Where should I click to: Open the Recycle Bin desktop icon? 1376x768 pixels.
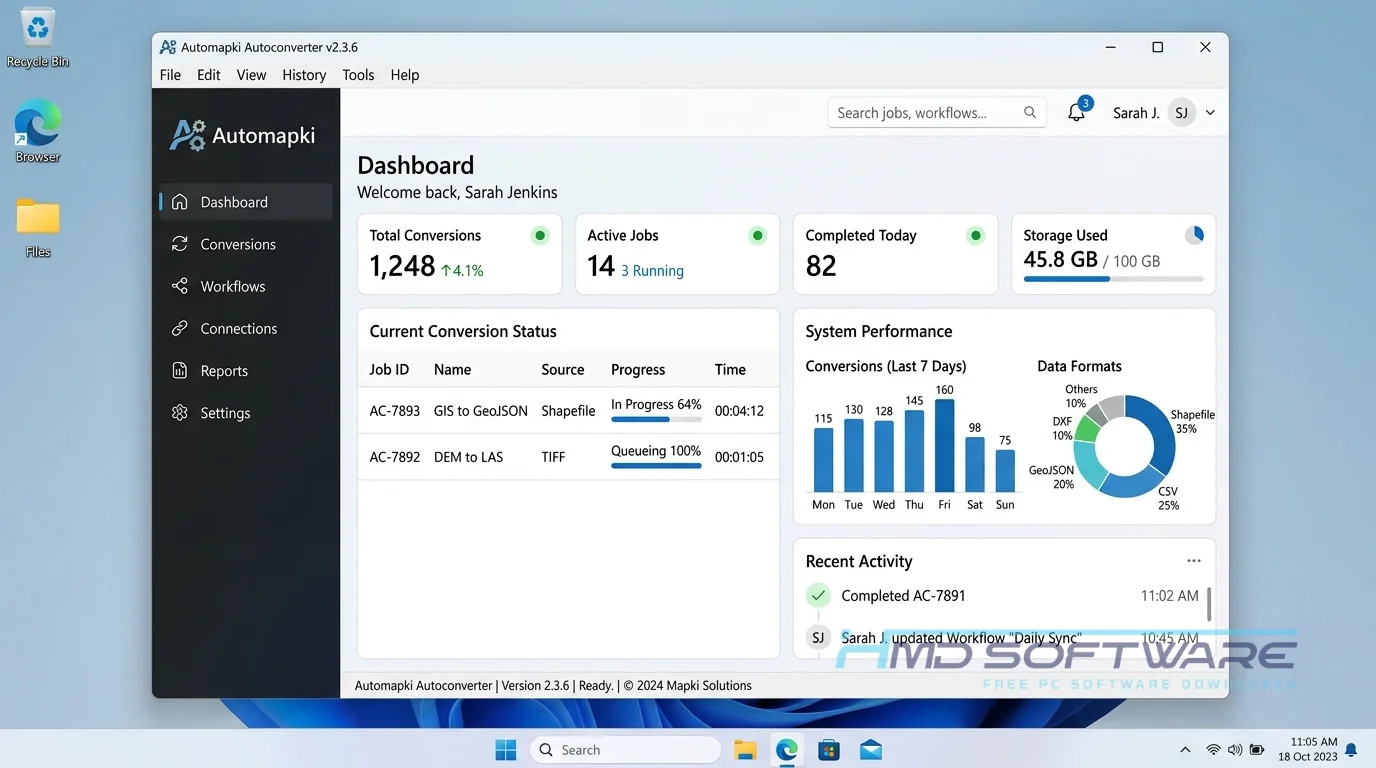[x=38, y=38]
